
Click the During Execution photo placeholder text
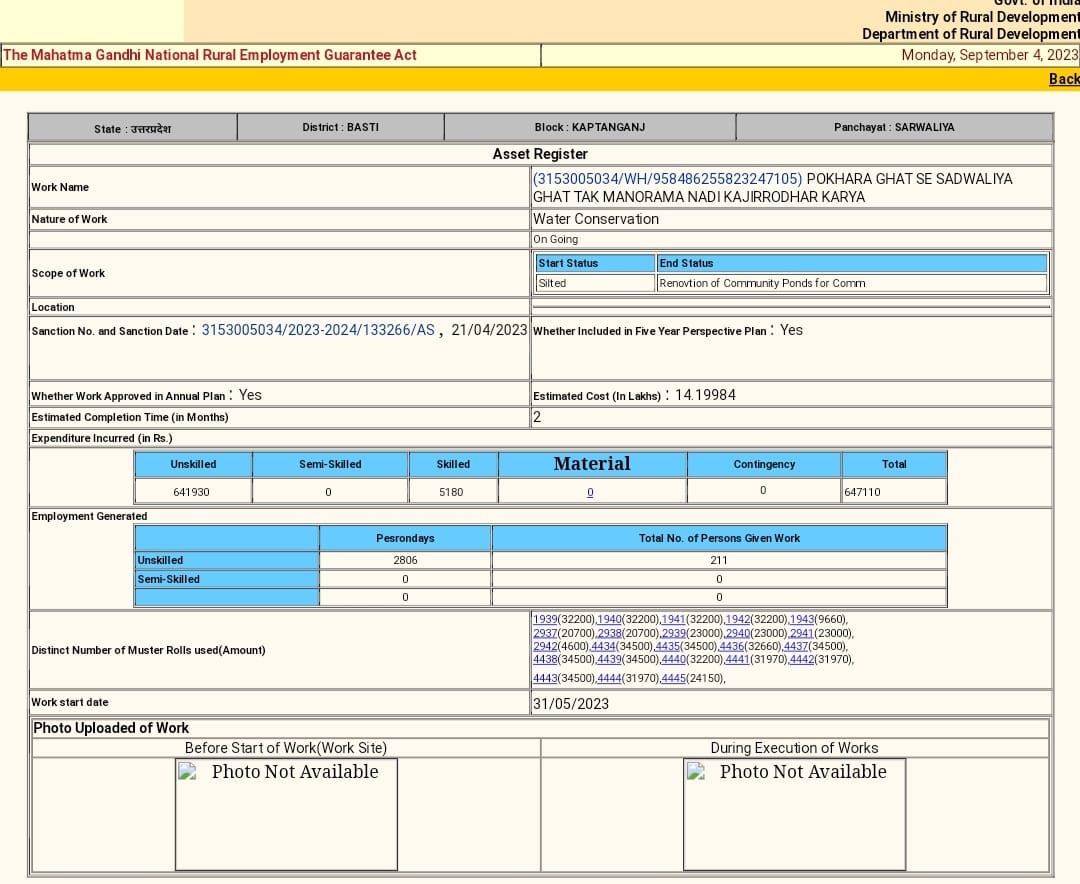(803, 772)
